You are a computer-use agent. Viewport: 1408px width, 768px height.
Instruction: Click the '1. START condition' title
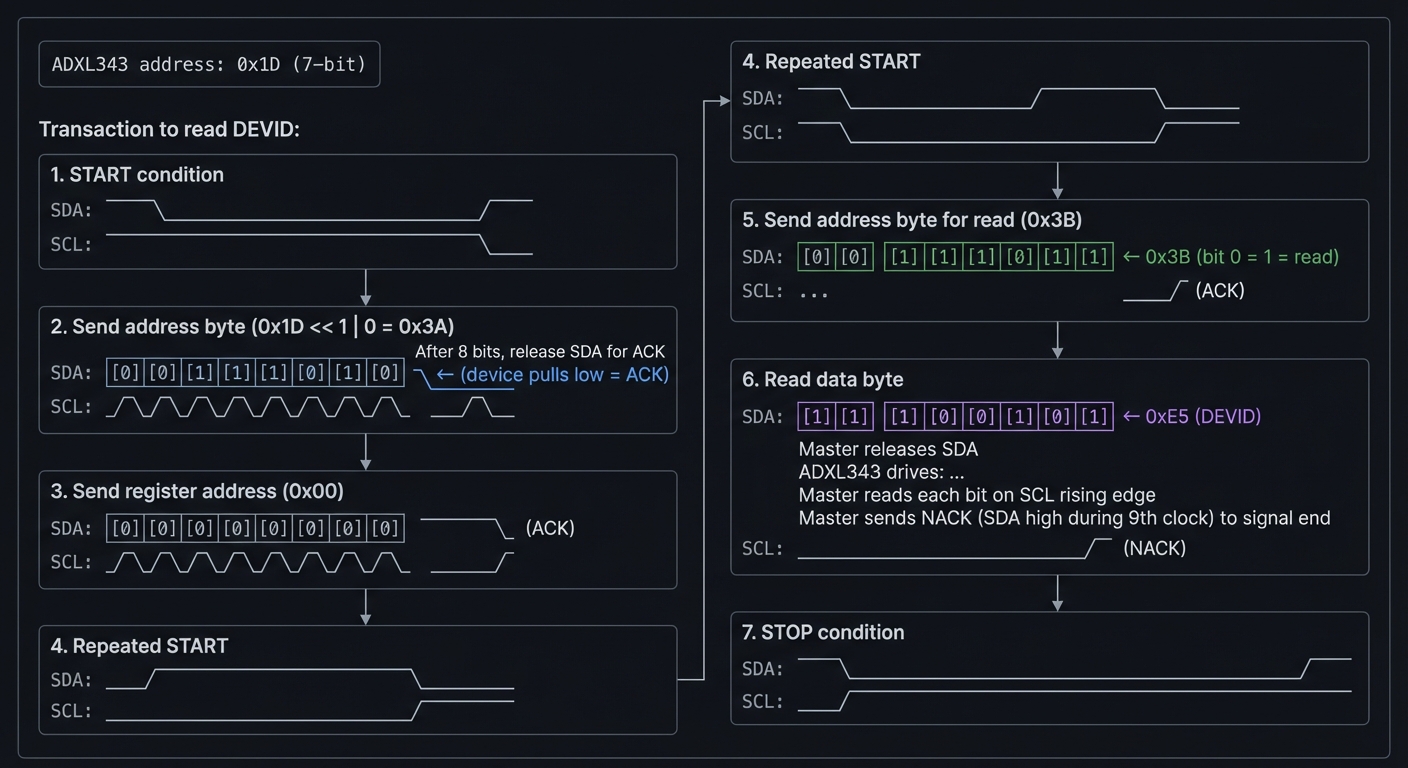click(137, 174)
